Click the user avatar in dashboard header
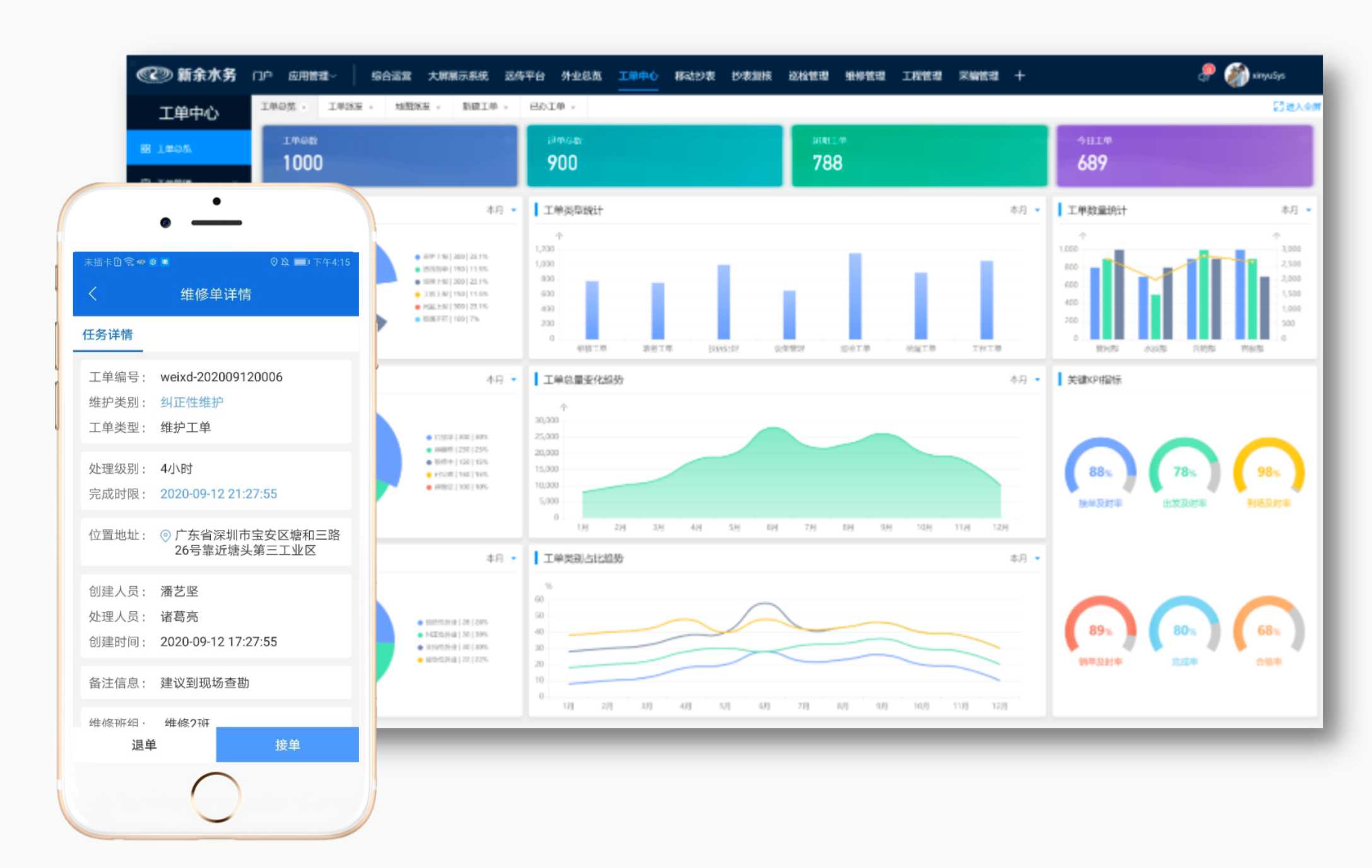The image size is (1372, 868). tap(1236, 75)
